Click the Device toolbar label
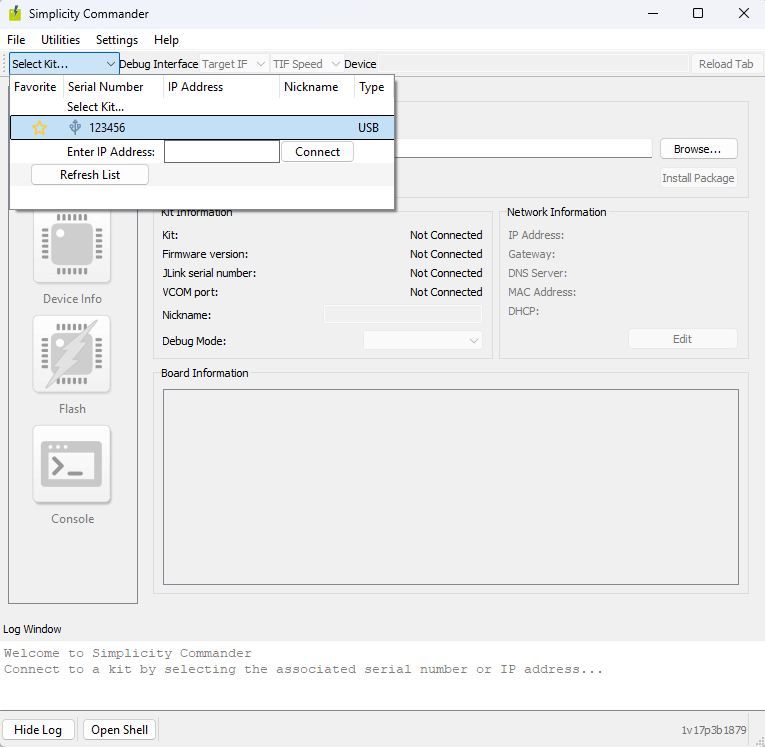The height and width of the screenshot is (747, 765). 360,64
